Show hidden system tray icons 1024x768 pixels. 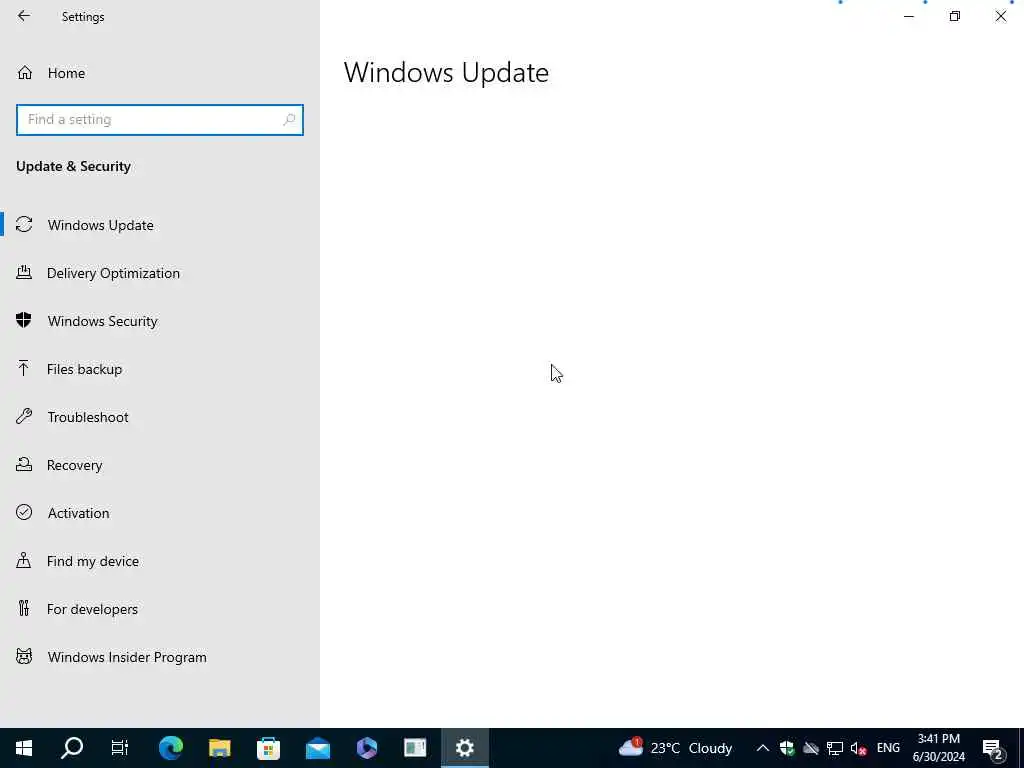[x=762, y=748]
